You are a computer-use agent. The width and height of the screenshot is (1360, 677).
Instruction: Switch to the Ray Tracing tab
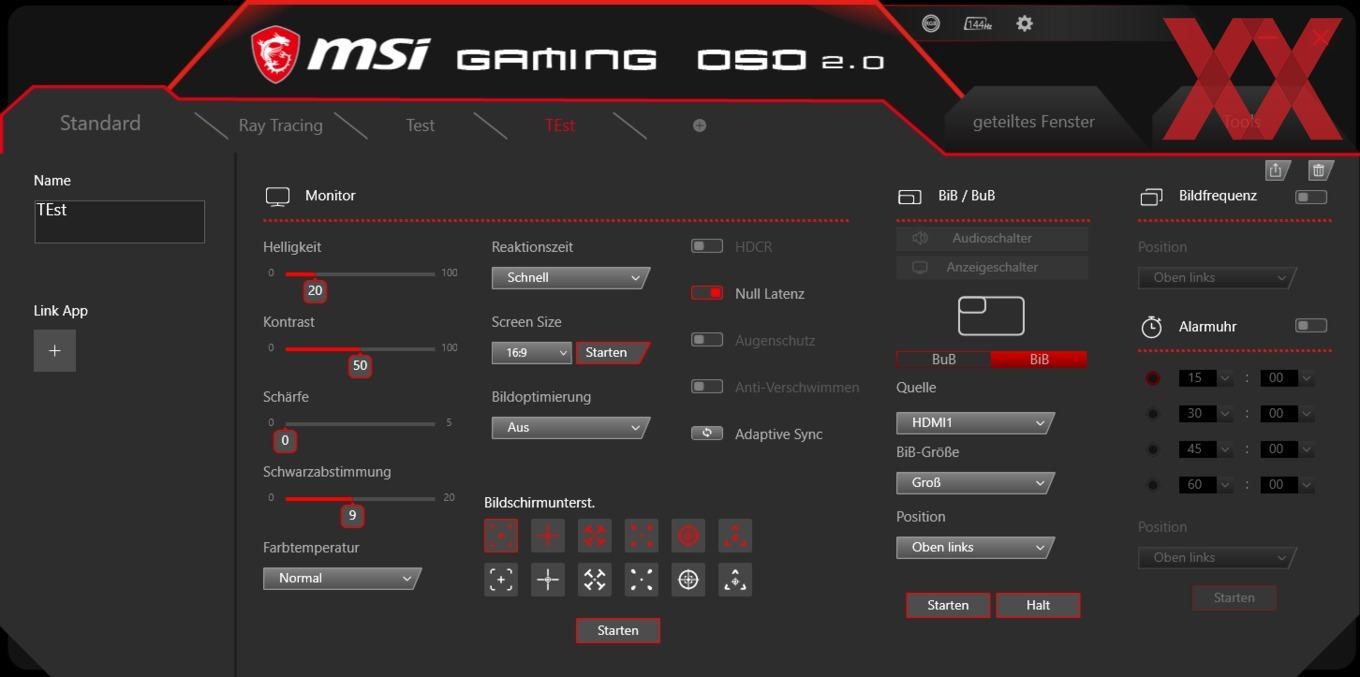tap(281, 125)
